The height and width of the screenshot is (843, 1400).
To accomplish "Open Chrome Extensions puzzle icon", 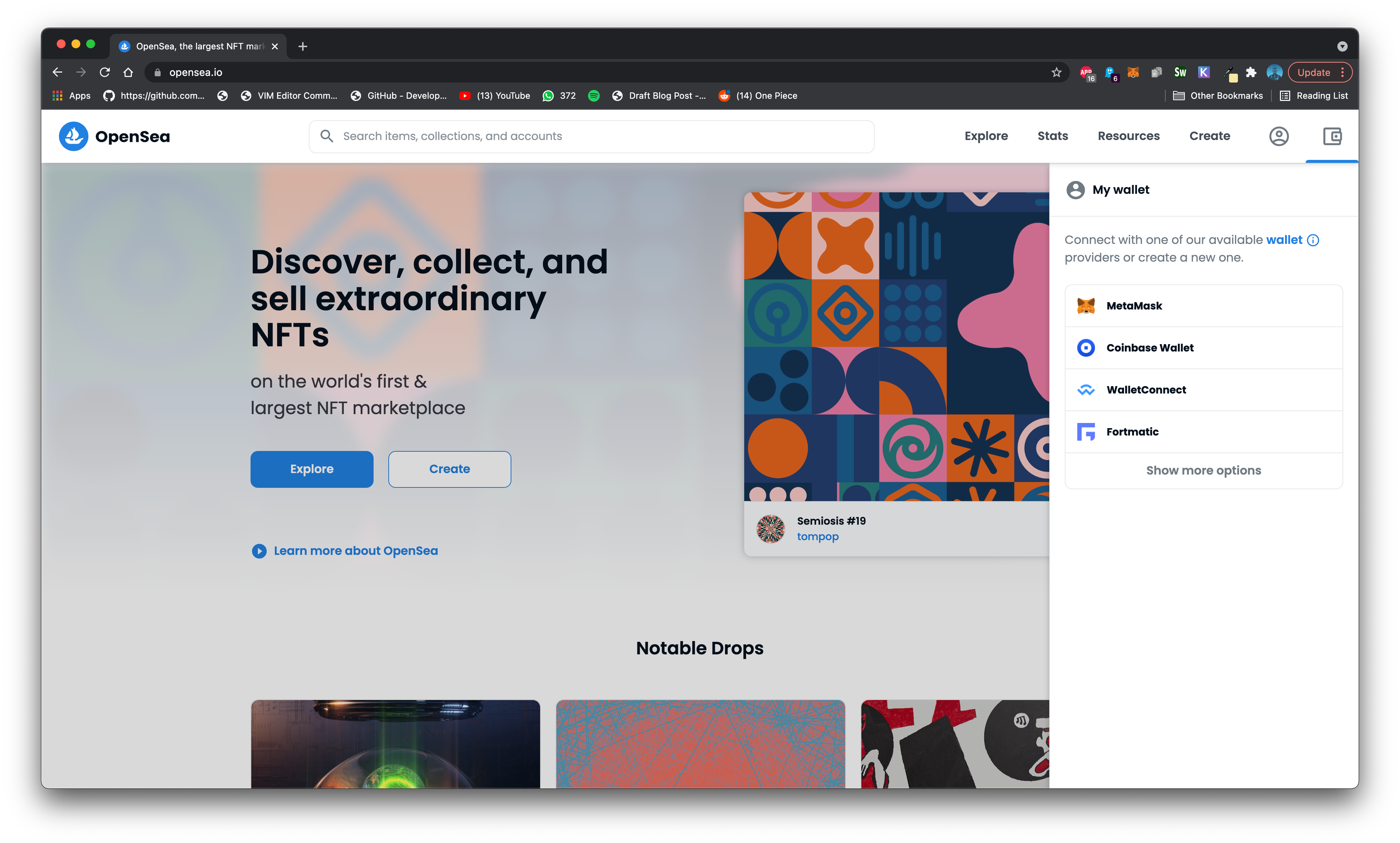I will coord(1251,72).
